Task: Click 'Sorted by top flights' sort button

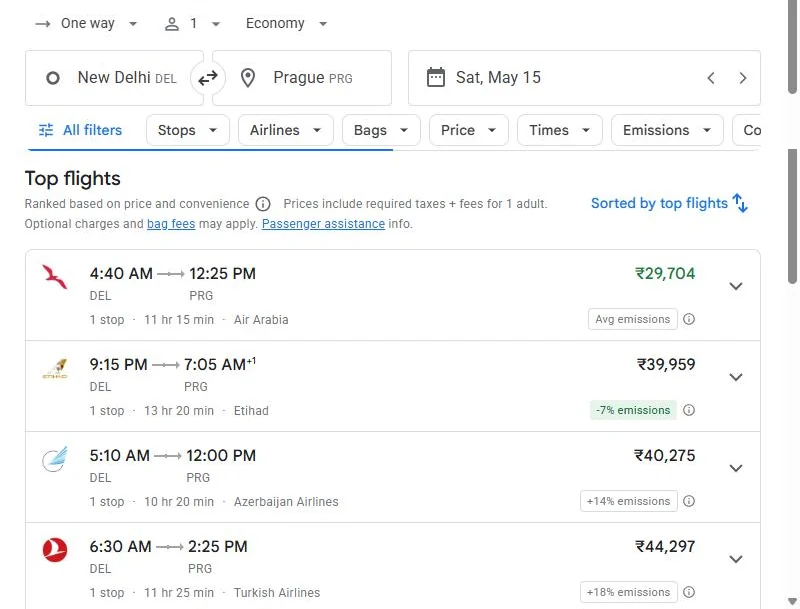Action: pos(669,203)
